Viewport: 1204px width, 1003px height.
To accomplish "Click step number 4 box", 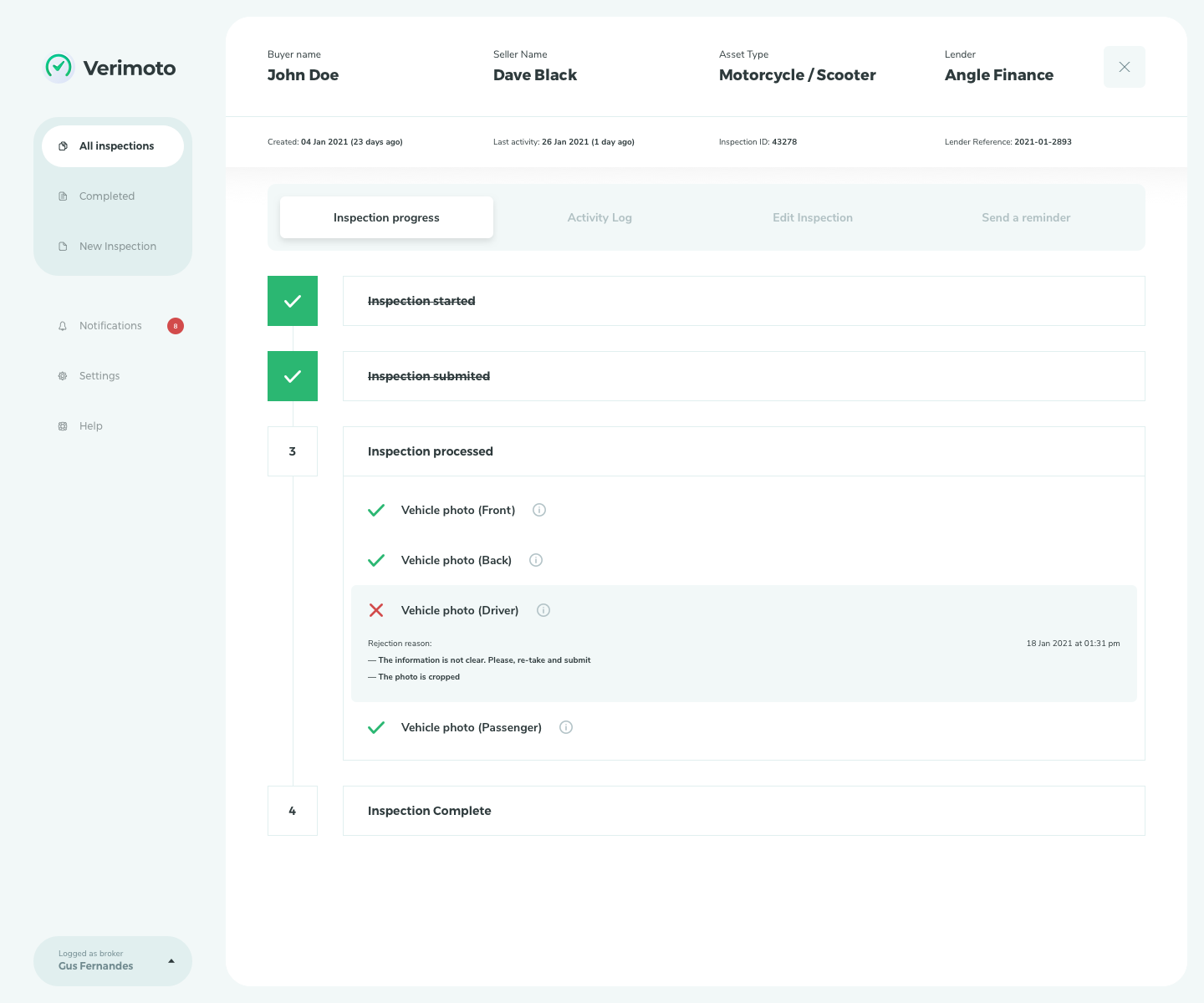I will coord(293,811).
